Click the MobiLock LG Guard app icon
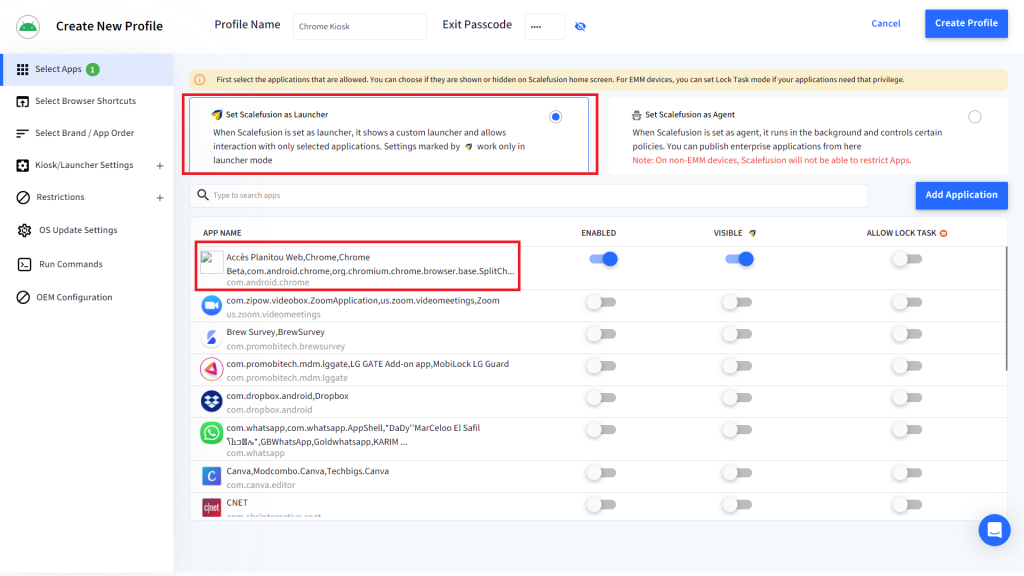This screenshot has height=576, width=1024. click(x=212, y=369)
